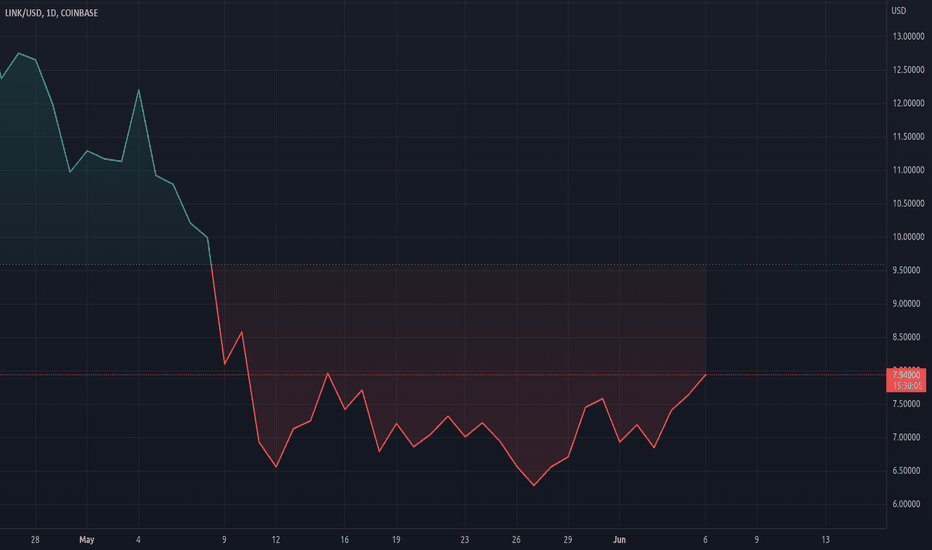932x550 pixels.
Task: Click the LINK/USD, 1D, COINBASE chart title
Action: [x=51, y=12]
